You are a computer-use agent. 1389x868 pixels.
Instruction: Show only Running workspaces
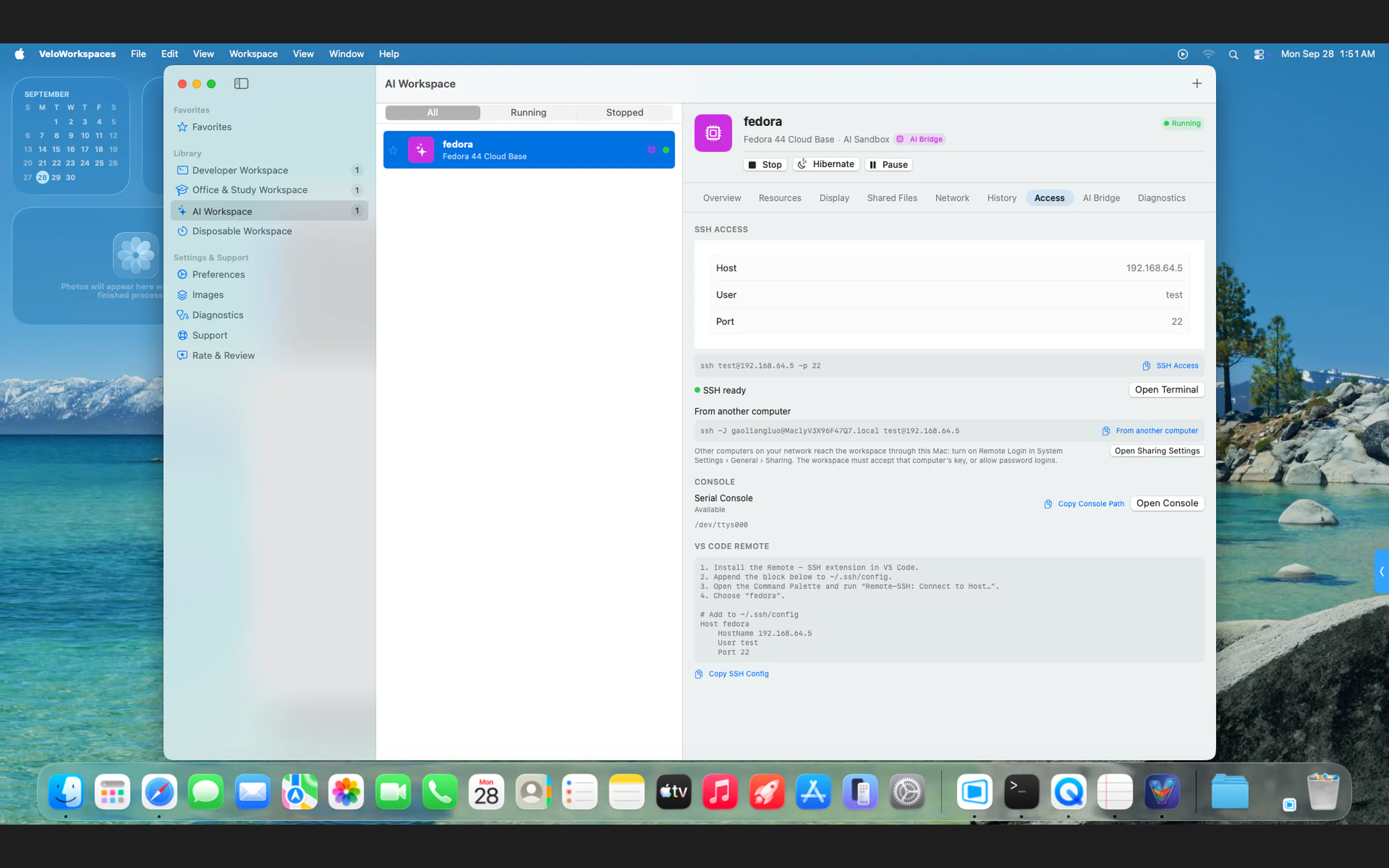(x=528, y=112)
